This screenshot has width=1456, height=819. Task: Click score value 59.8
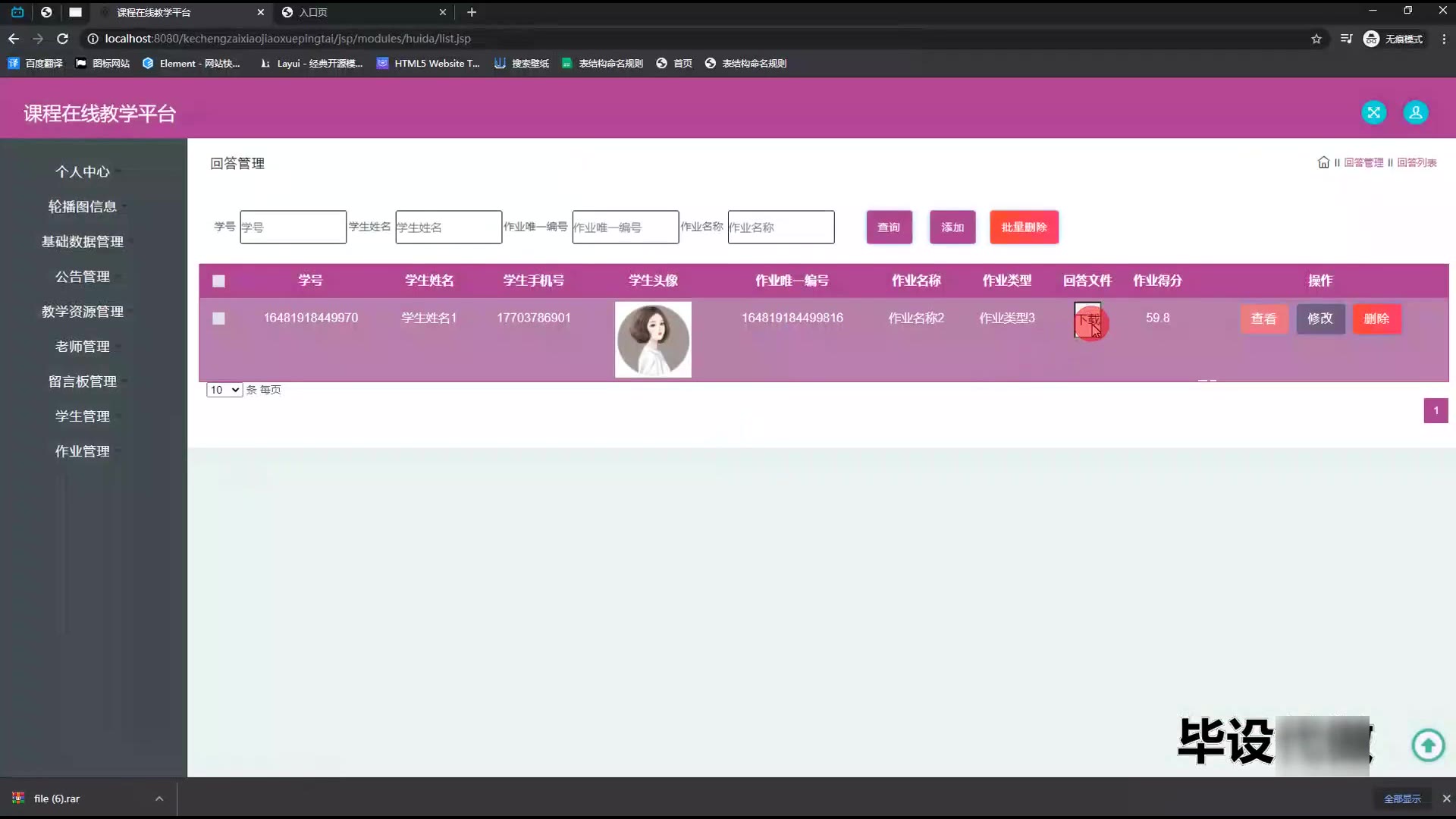pyautogui.click(x=1157, y=318)
